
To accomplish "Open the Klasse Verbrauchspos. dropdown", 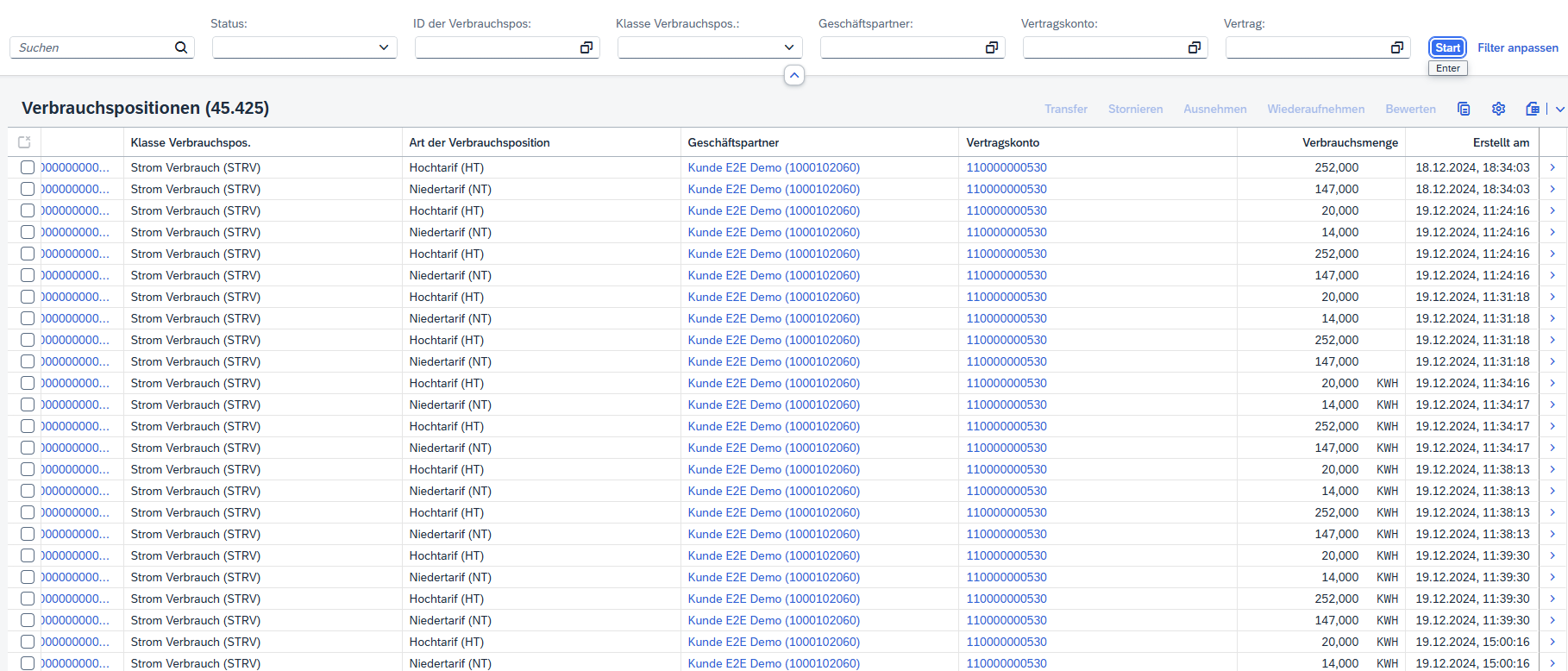I will 789,47.
